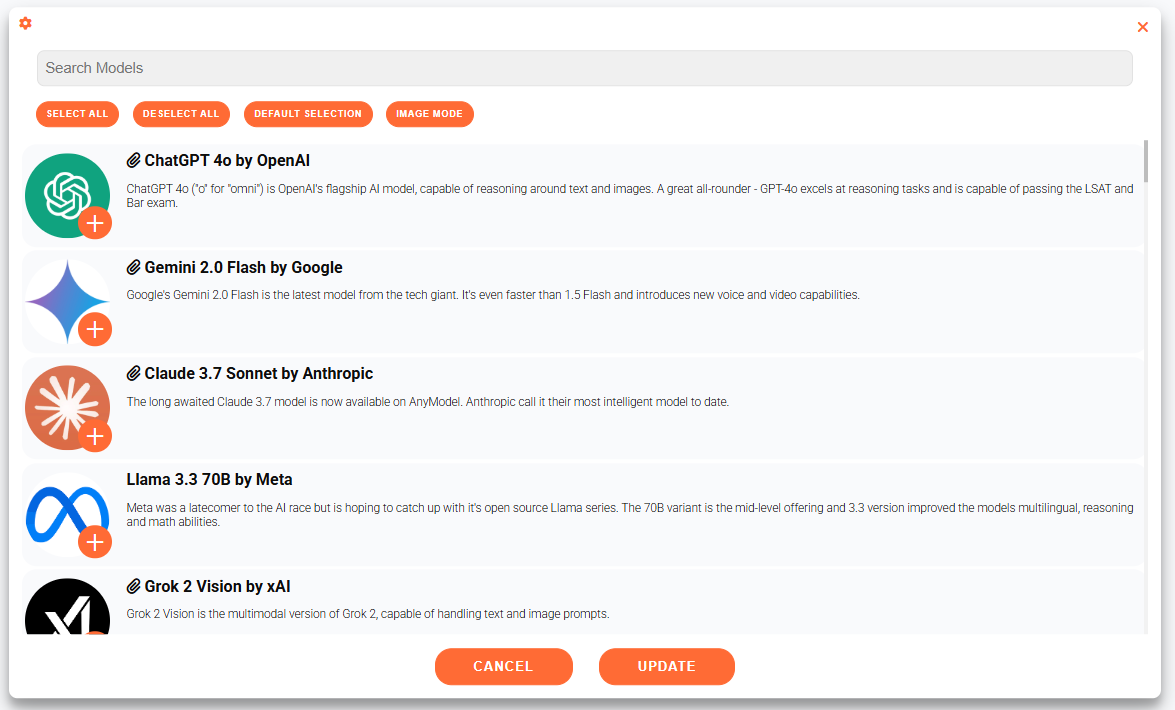Add Llama 3.3 70B using its plus toggle
The height and width of the screenshot is (710, 1175).
coord(95,542)
